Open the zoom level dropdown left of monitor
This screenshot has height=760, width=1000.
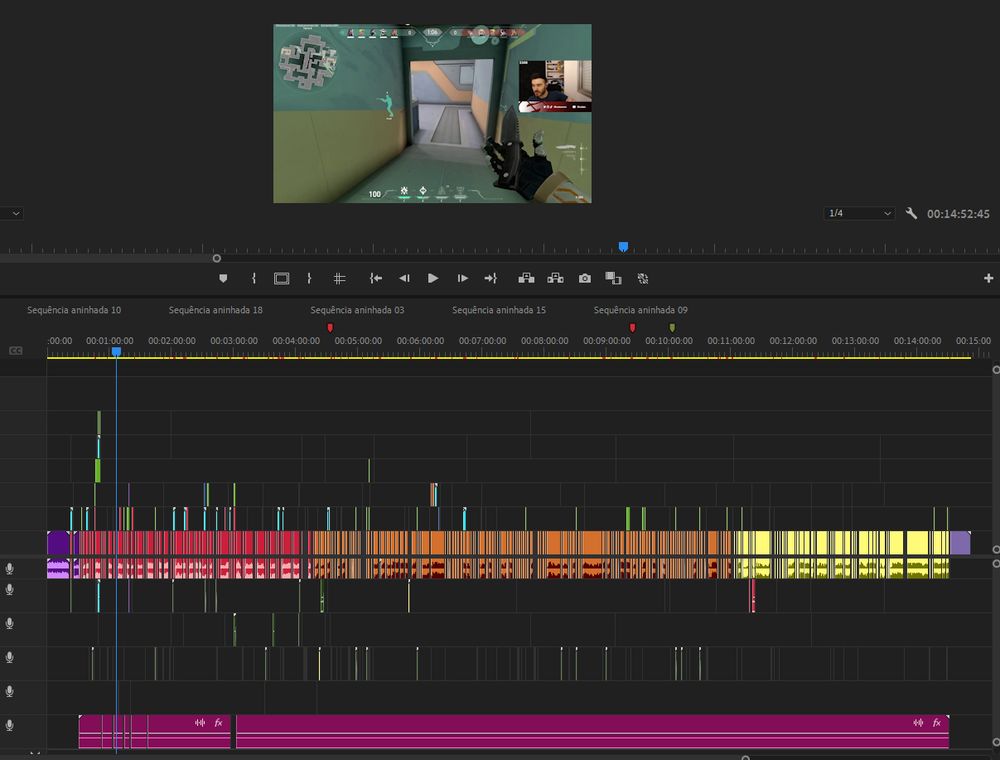11,214
